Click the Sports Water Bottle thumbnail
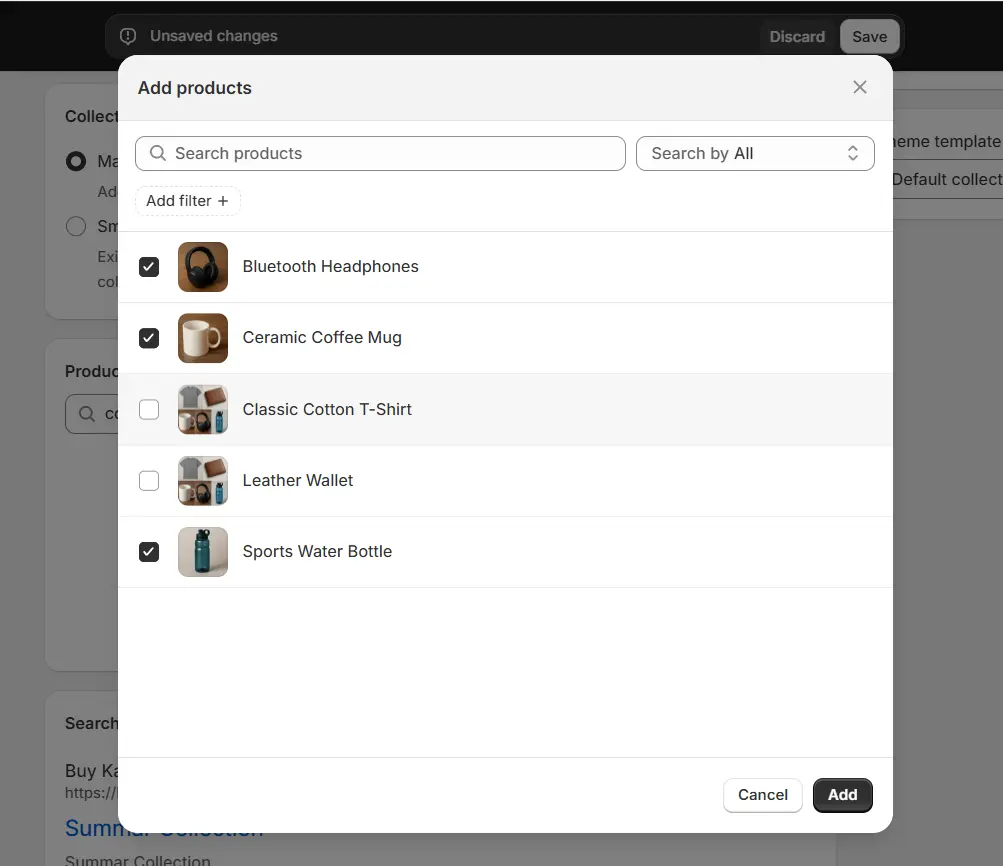 (x=203, y=552)
